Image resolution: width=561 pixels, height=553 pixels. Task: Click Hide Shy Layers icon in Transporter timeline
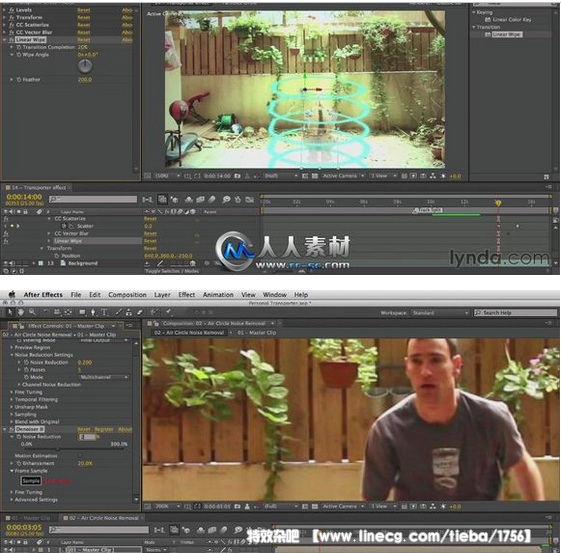click(189, 200)
